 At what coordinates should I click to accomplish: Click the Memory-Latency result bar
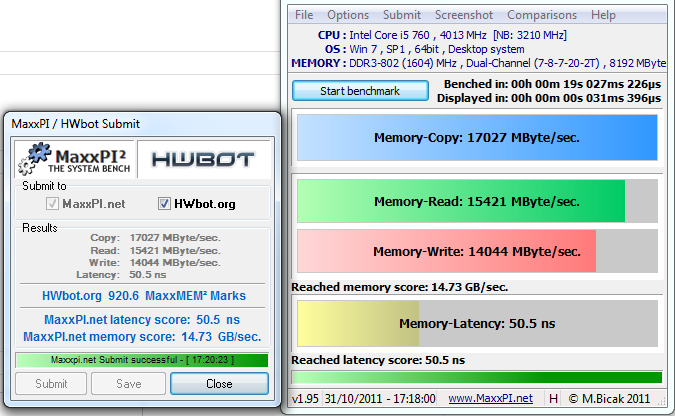pyautogui.click(x=477, y=323)
